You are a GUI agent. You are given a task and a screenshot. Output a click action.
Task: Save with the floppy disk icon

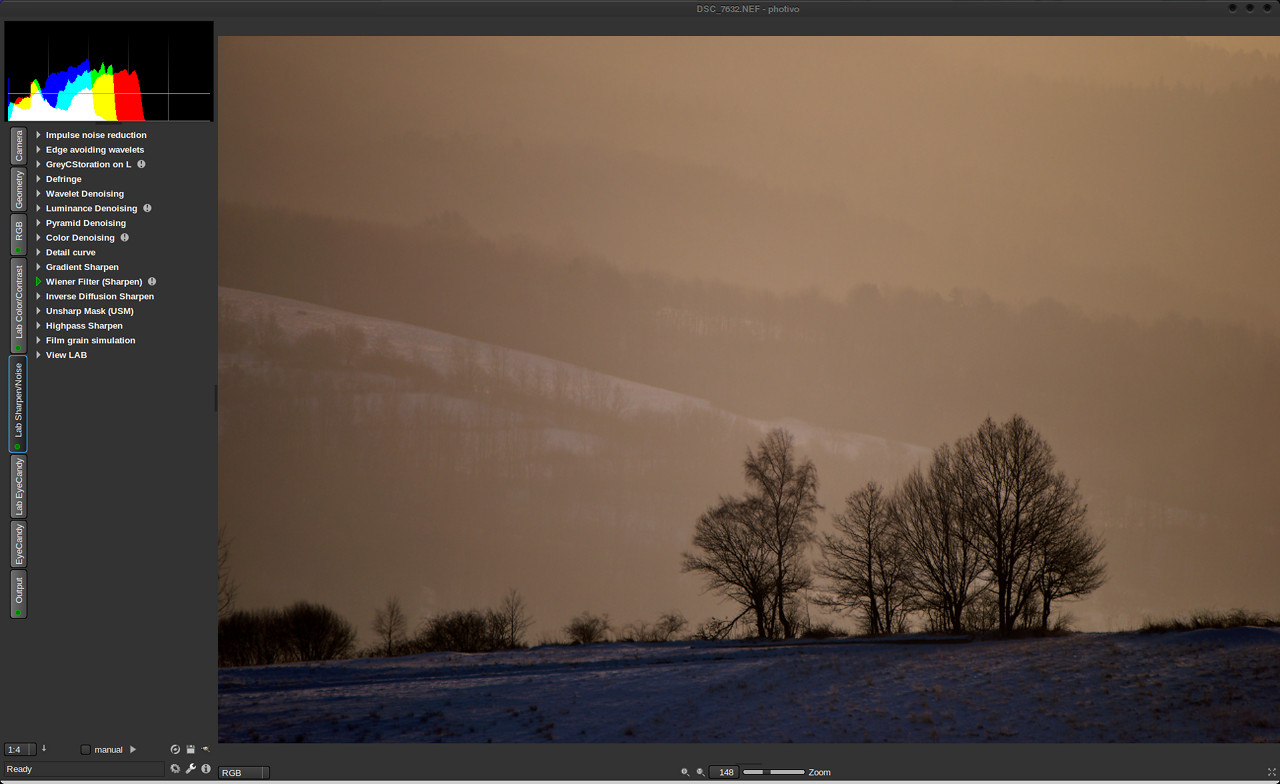pos(190,749)
